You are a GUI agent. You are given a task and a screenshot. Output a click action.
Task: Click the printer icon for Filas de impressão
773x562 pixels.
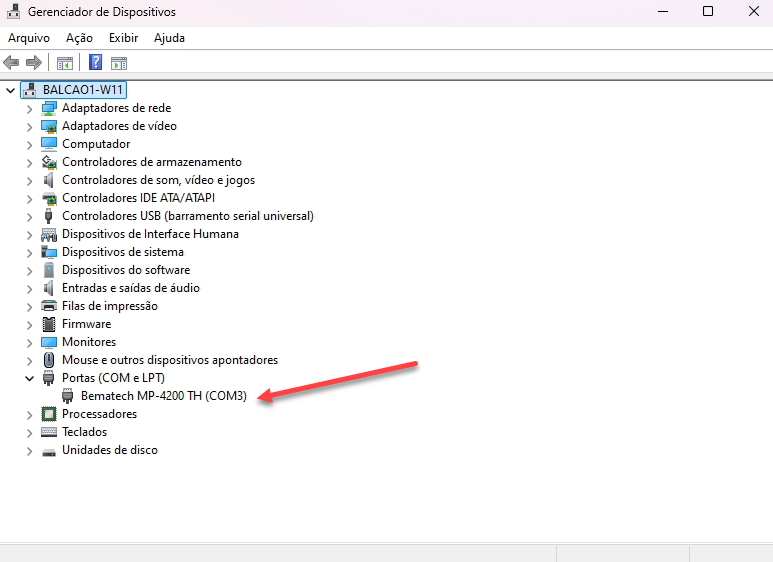(x=49, y=306)
